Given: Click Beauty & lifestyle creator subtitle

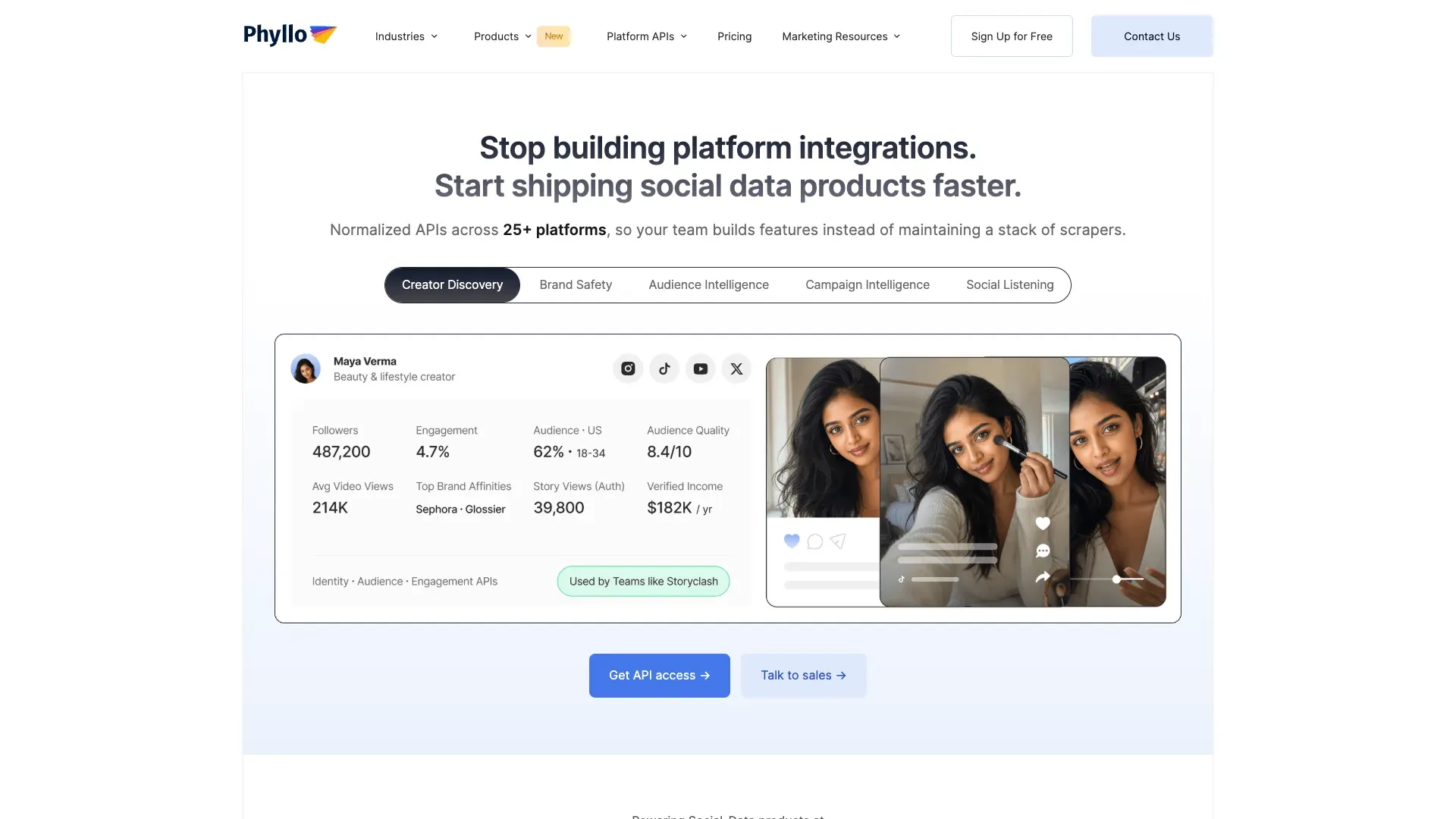Looking at the screenshot, I should [394, 377].
